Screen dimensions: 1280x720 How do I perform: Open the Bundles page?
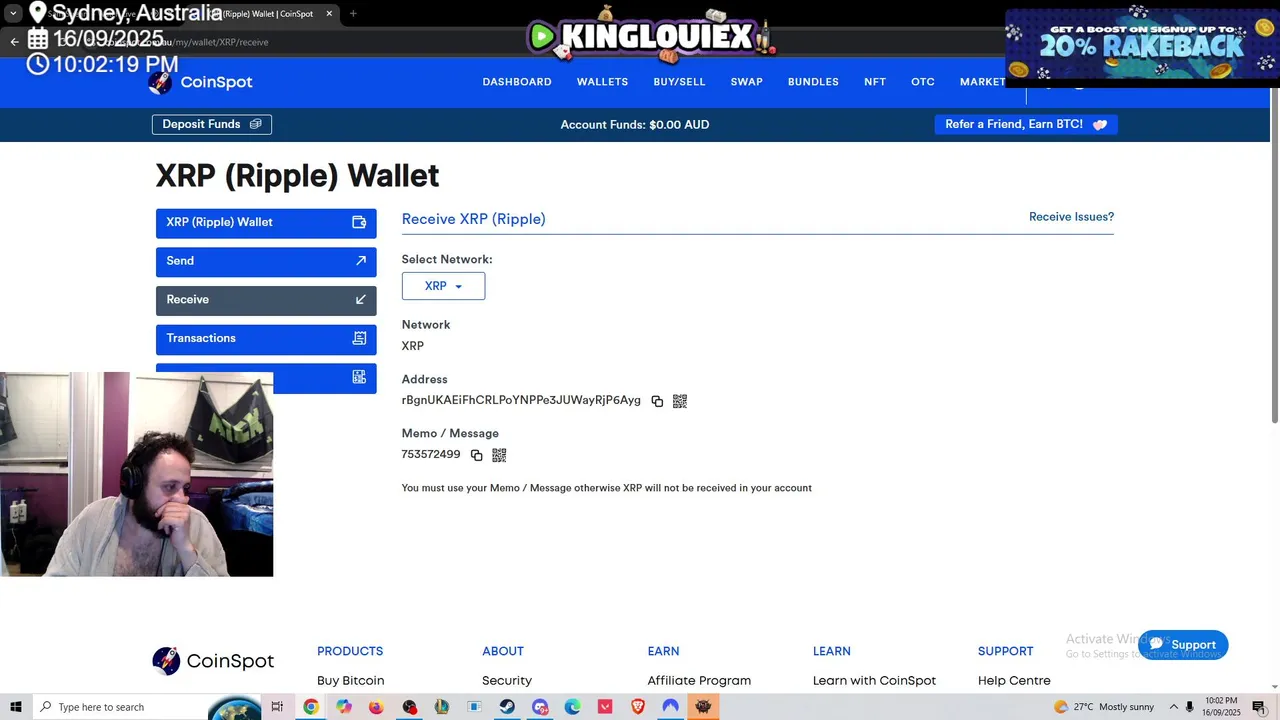pyautogui.click(x=813, y=82)
